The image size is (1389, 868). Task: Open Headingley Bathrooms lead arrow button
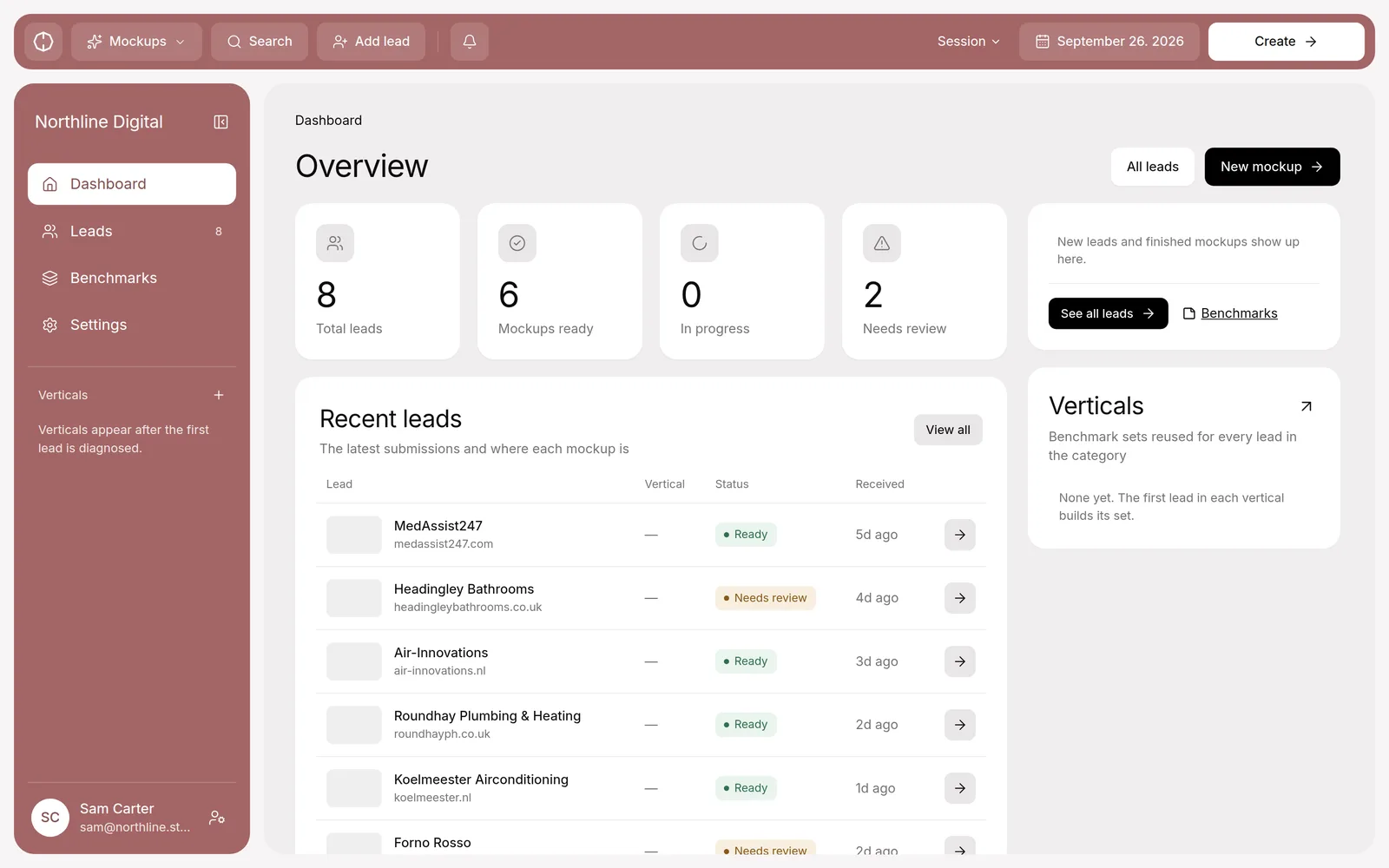960,598
